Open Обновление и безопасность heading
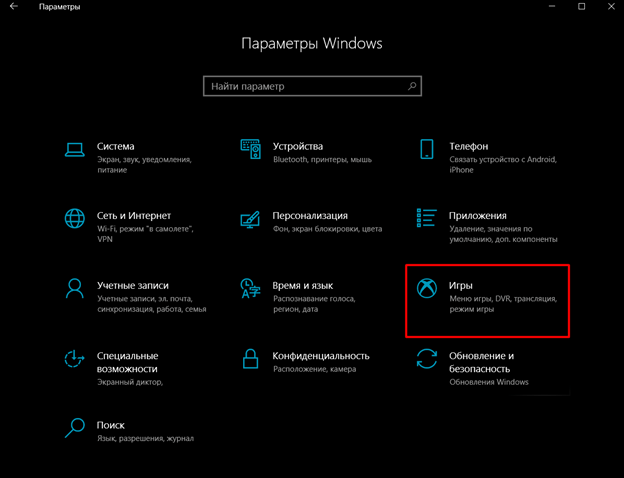The image size is (624, 478). tap(481, 362)
